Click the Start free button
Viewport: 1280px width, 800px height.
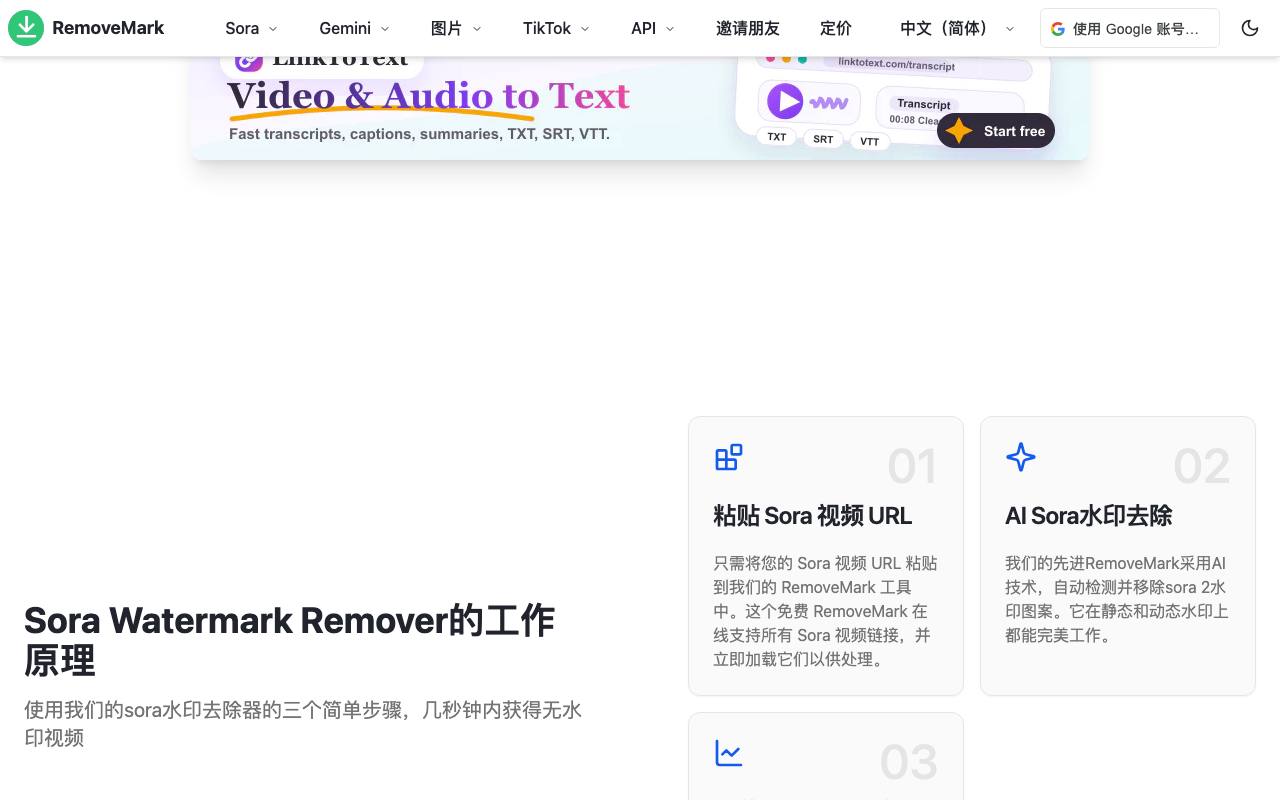pyautogui.click(x=996, y=131)
